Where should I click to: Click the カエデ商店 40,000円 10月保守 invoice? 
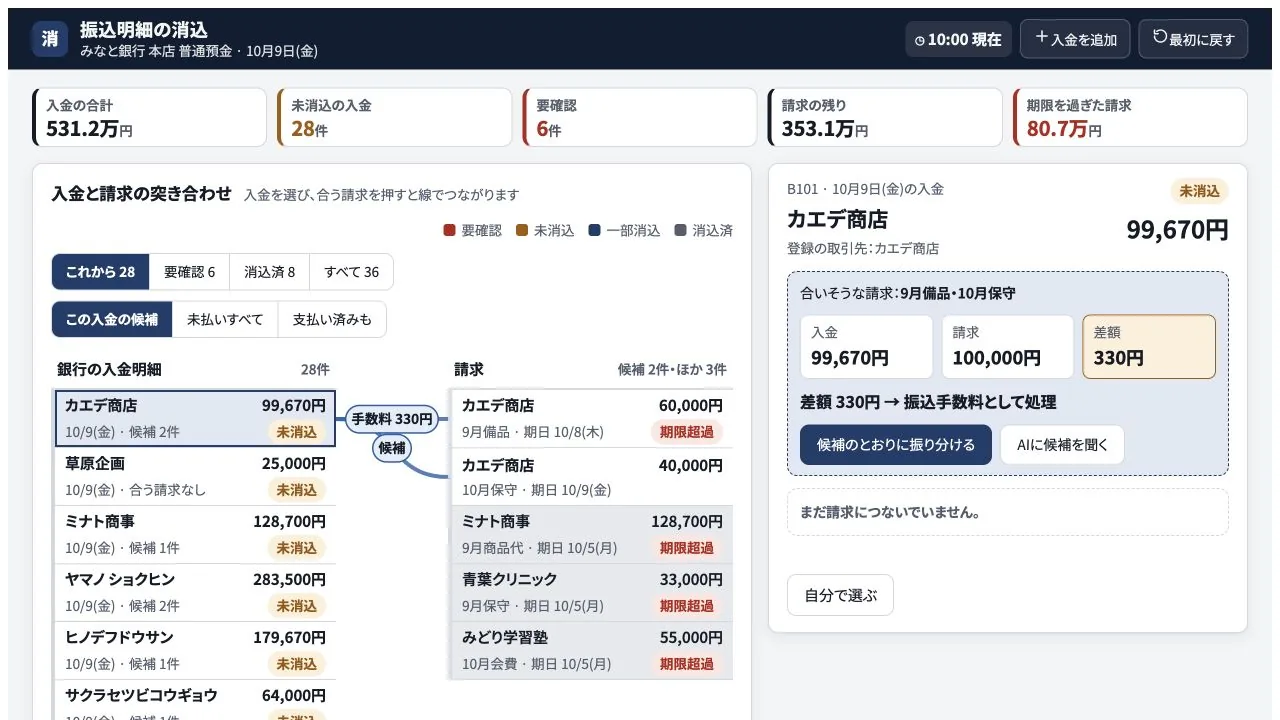[x=592, y=477]
